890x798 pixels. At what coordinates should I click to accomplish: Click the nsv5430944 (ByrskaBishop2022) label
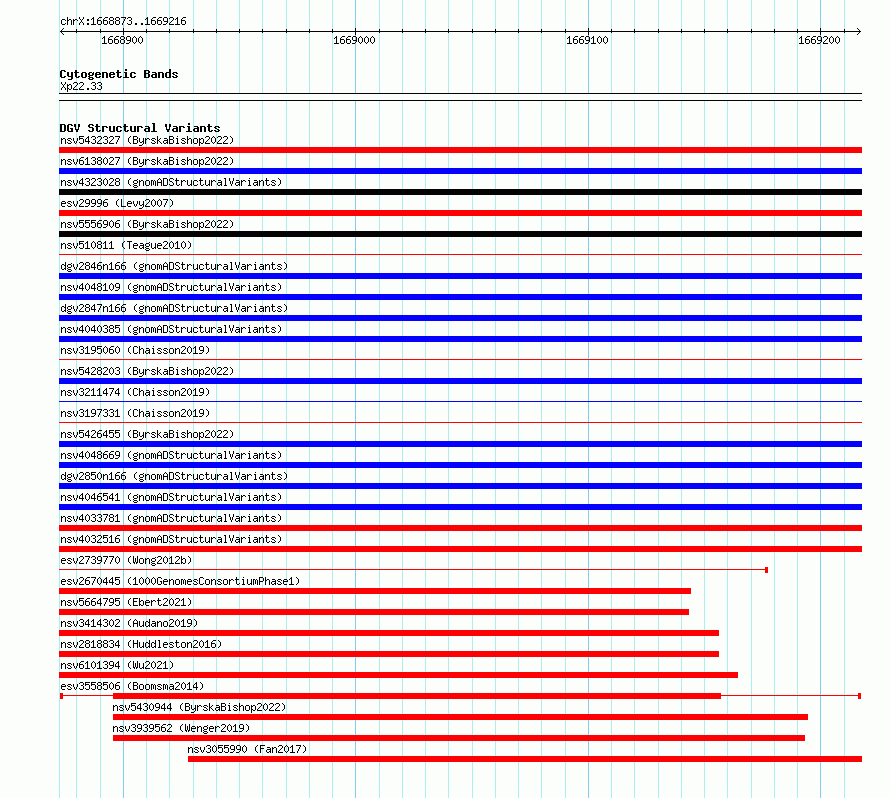[x=199, y=707]
